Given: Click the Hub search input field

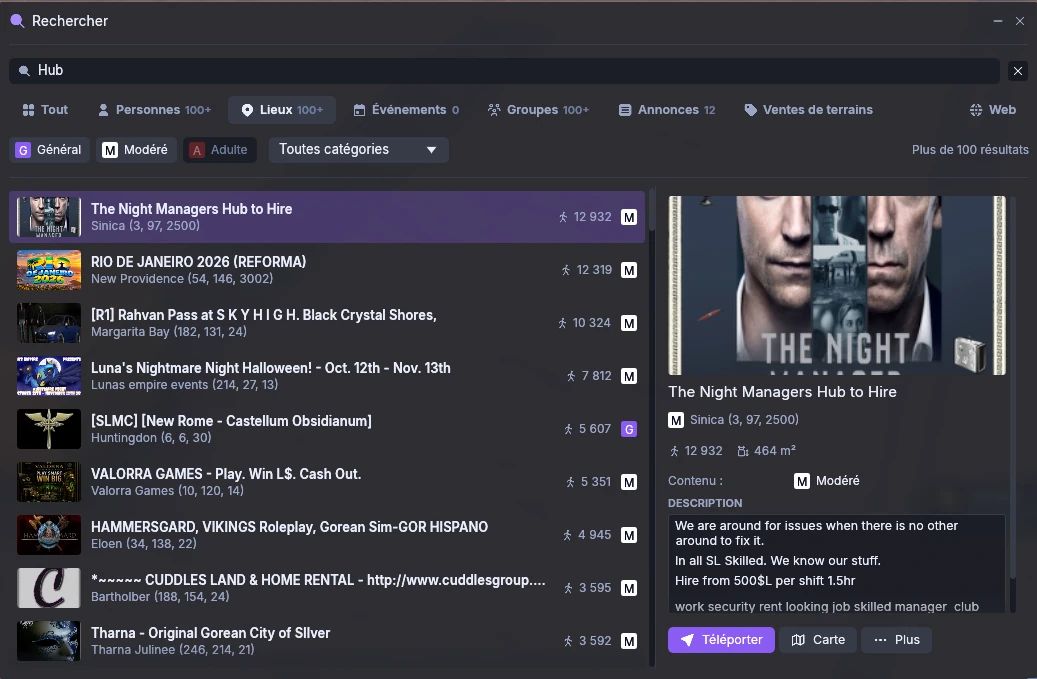Looking at the screenshot, I should pyautogui.click(x=504, y=71).
